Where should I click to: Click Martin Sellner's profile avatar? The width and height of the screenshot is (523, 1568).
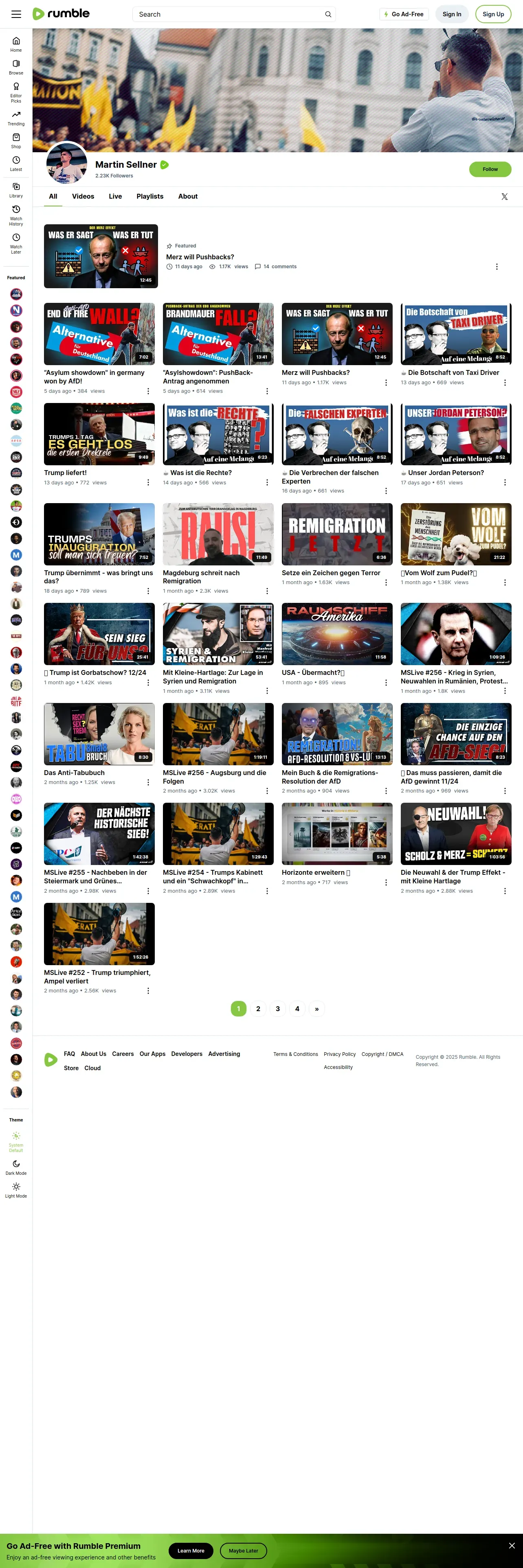point(67,163)
